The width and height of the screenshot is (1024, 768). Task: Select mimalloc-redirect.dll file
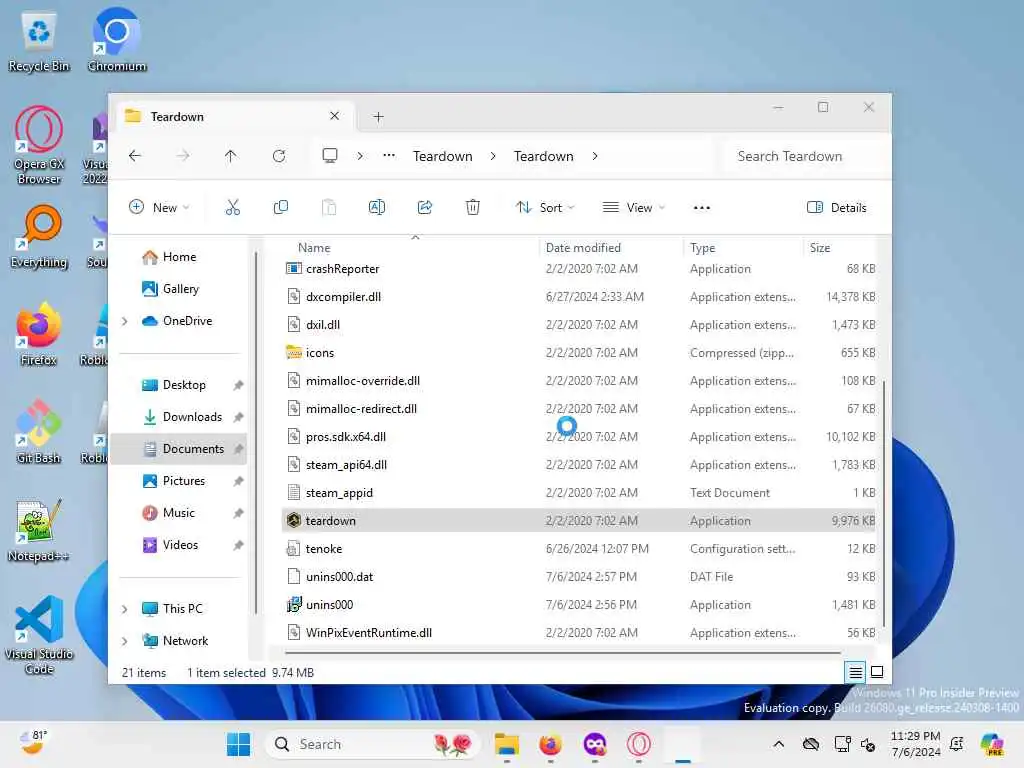580,409
